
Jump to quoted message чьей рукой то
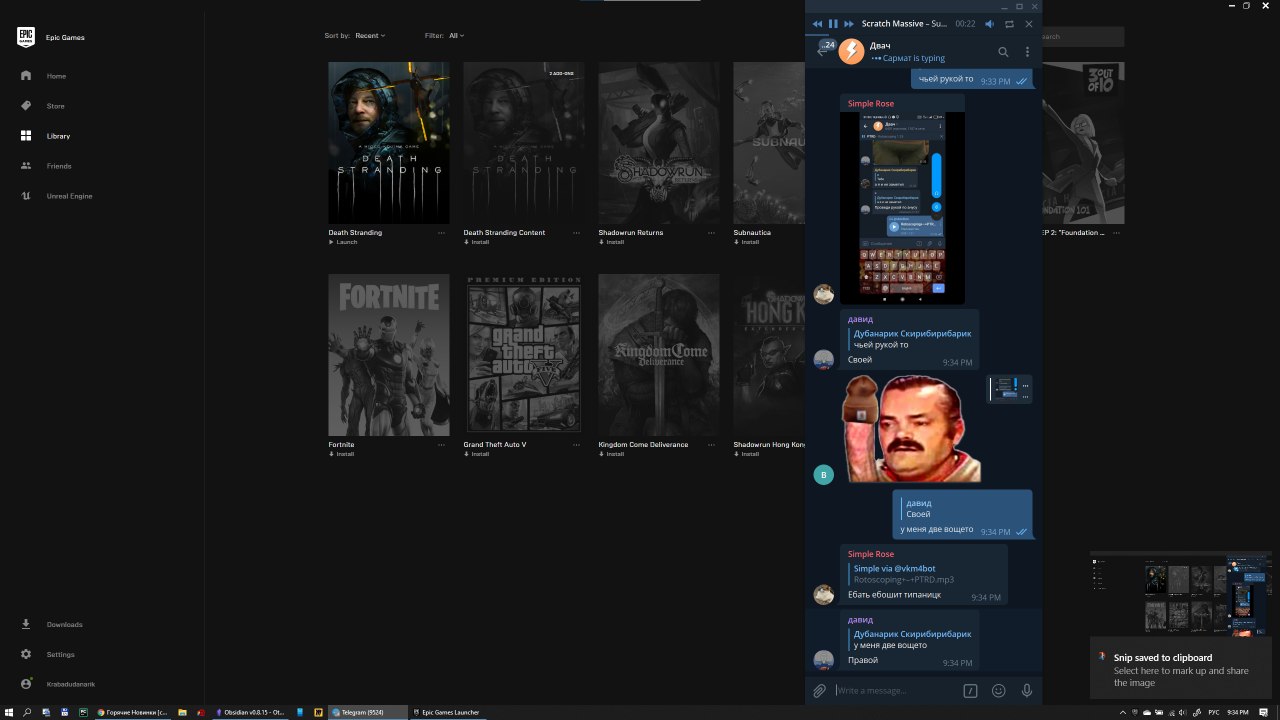[910, 339]
